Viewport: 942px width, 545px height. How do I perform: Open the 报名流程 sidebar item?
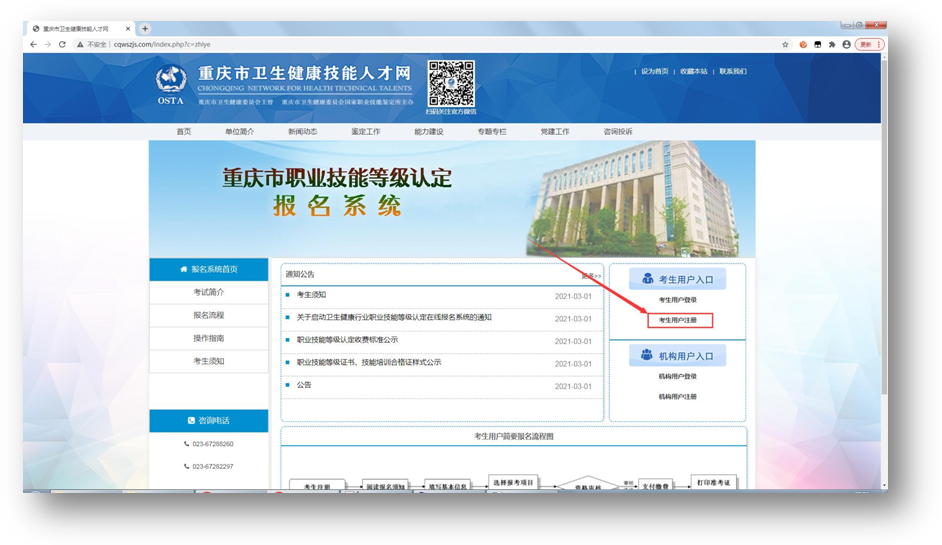(x=208, y=315)
